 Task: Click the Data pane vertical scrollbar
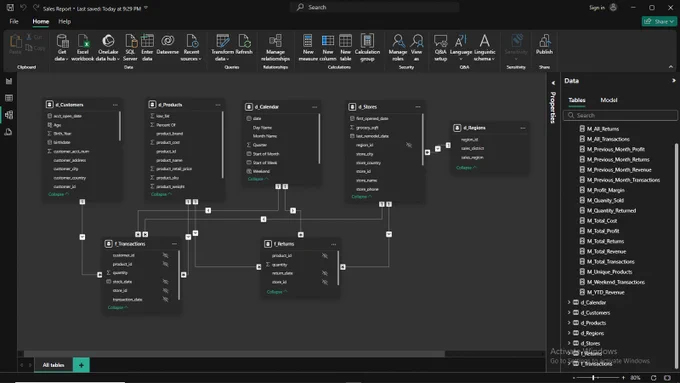(676, 256)
